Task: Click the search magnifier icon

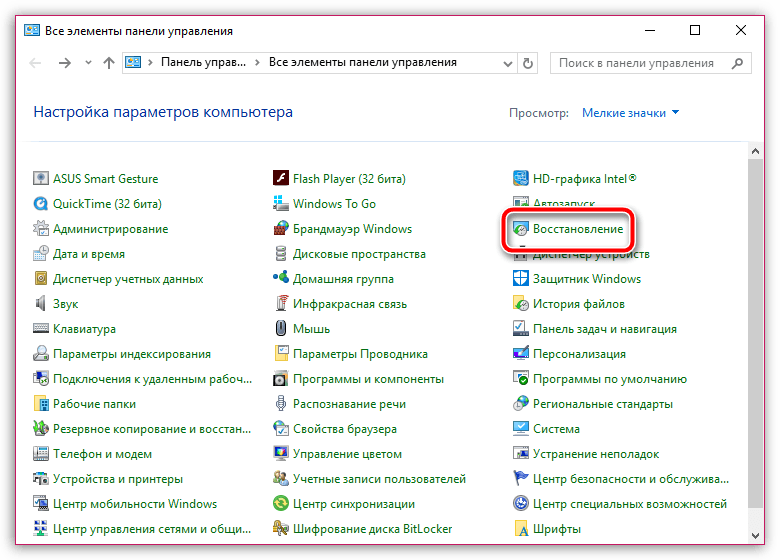Action: (x=737, y=63)
